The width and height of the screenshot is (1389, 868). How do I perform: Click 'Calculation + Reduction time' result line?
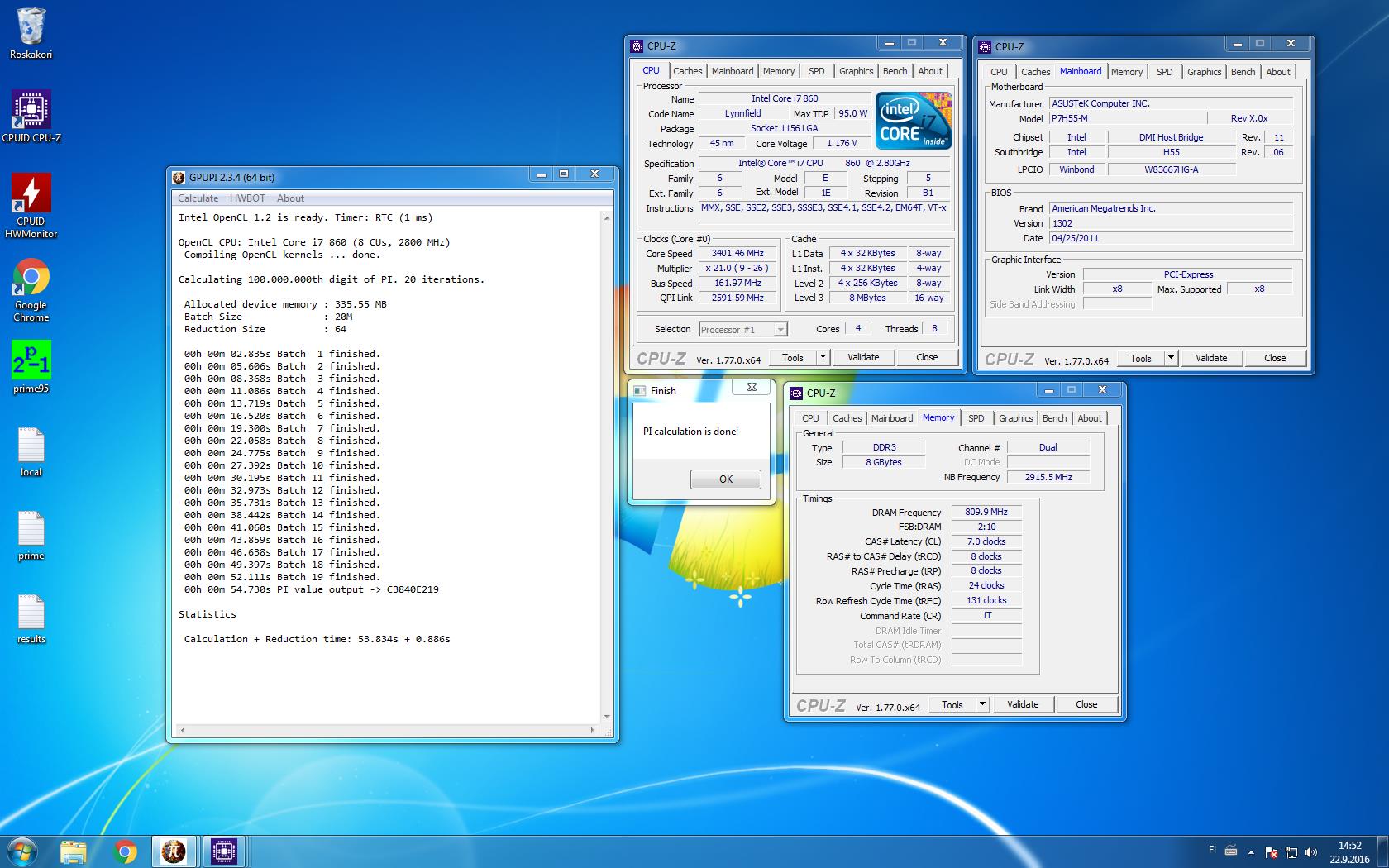pos(317,639)
